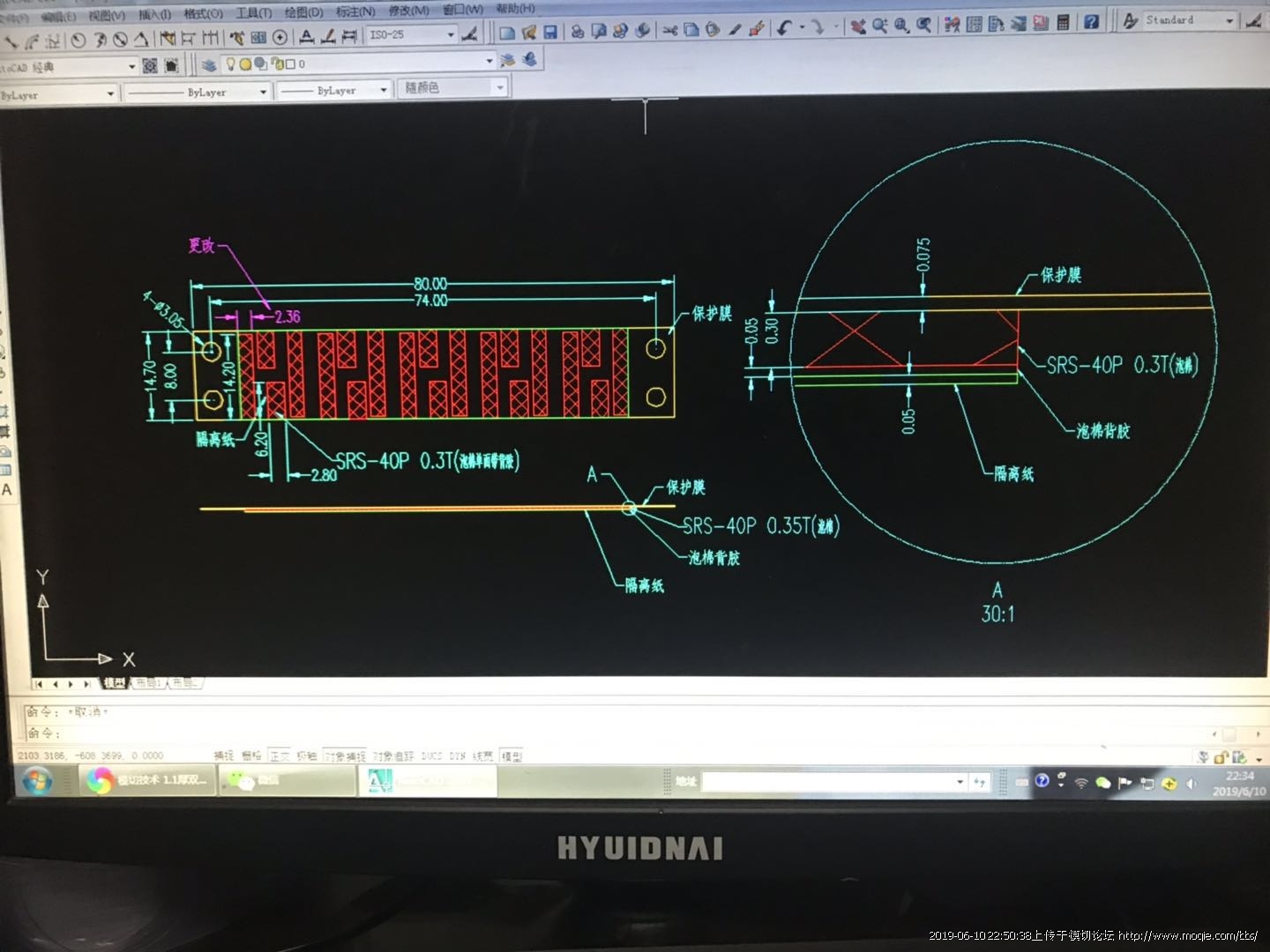This screenshot has width=1270, height=952.
Task: Toggle 栅格 grid display in status bar
Action: [x=251, y=755]
